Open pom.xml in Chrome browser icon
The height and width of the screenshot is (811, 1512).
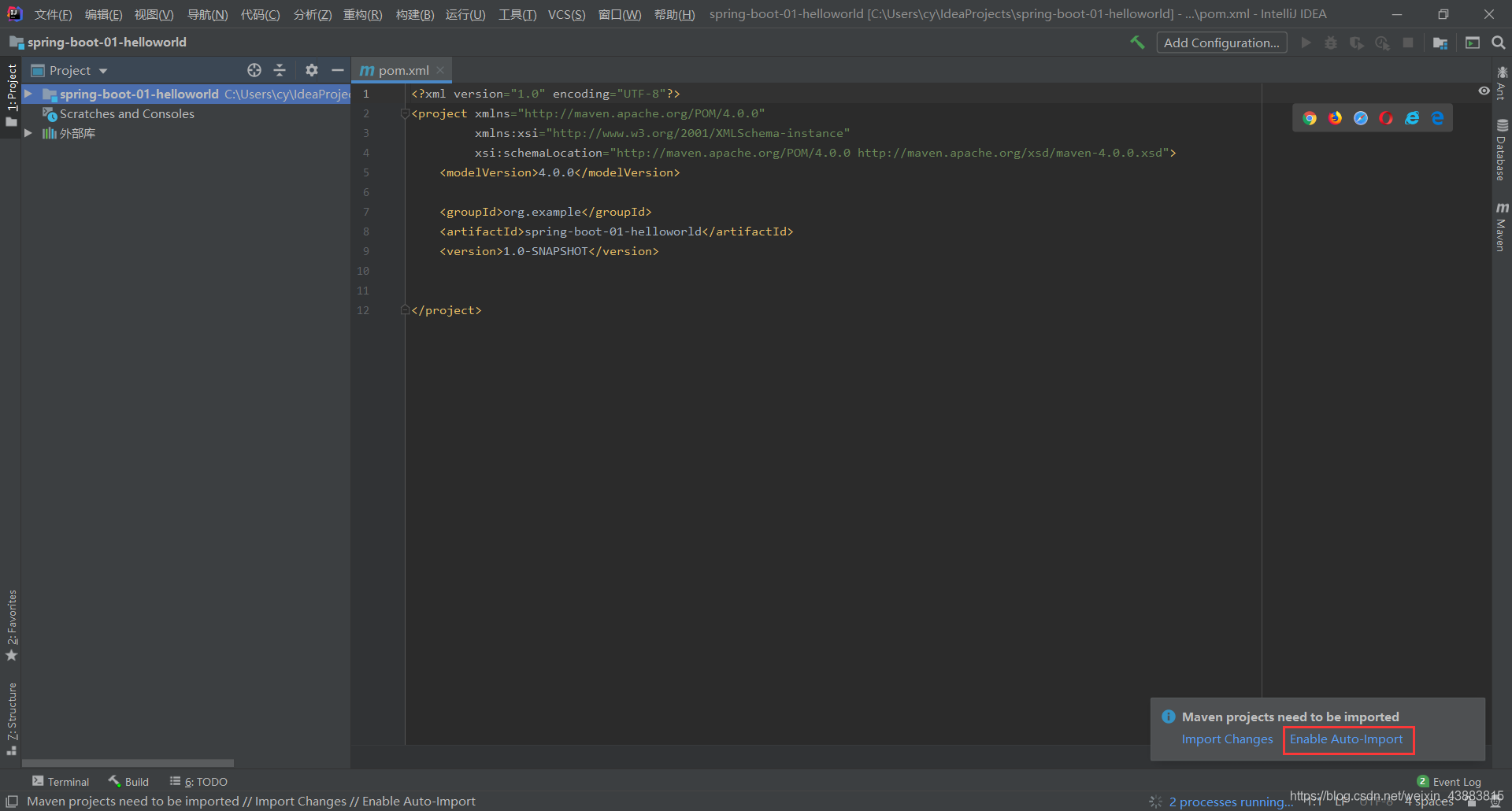[1310, 118]
